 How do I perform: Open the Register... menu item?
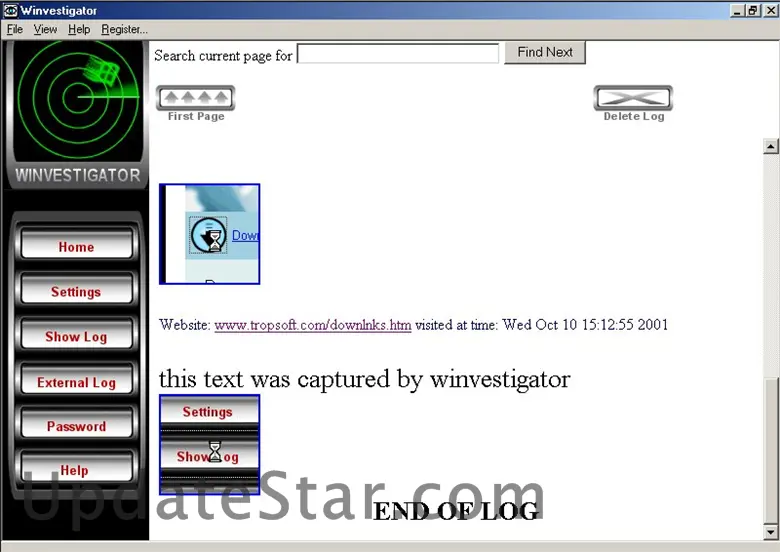click(x=124, y=29)
